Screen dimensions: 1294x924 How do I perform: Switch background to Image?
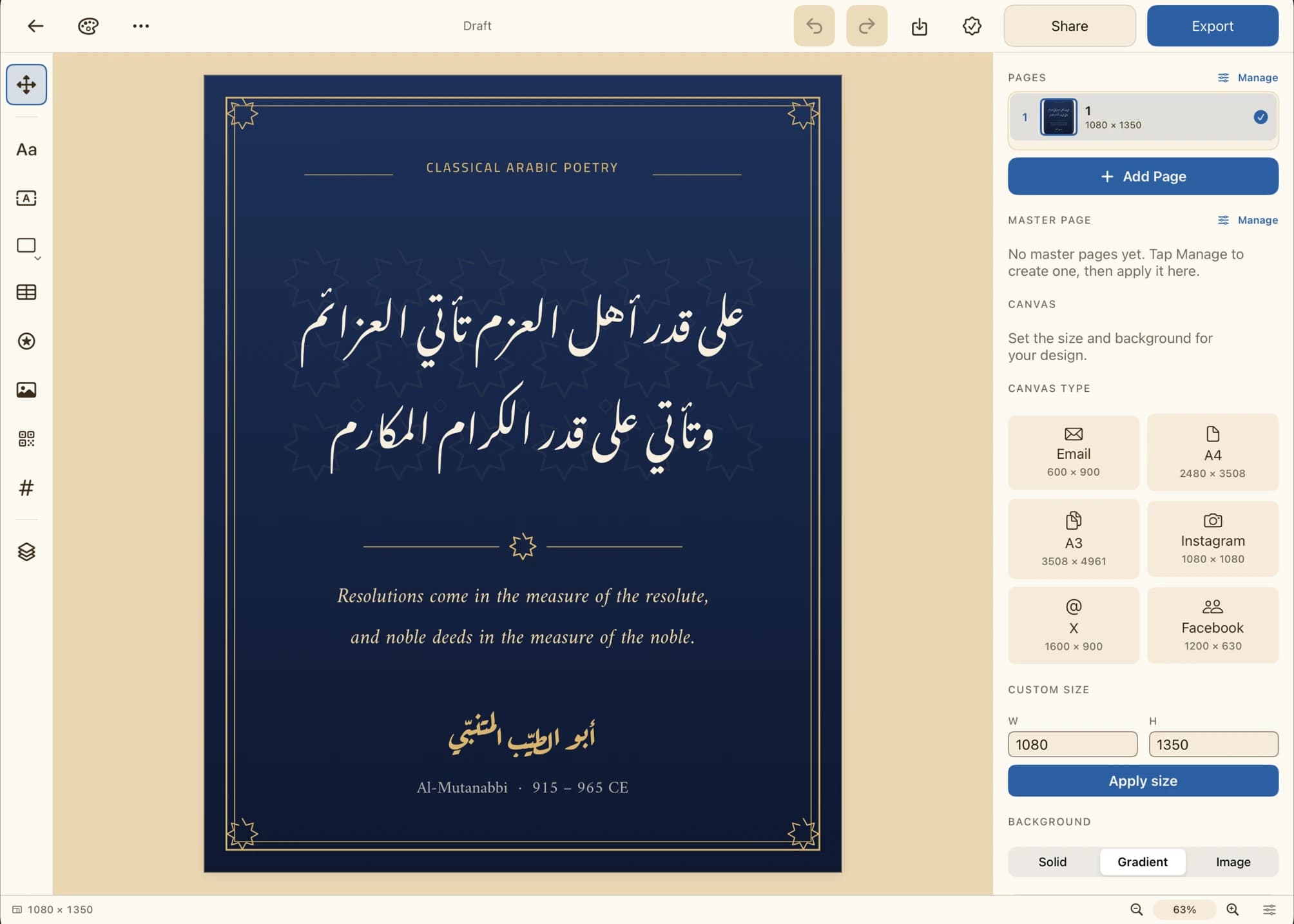pos(1233,862)
